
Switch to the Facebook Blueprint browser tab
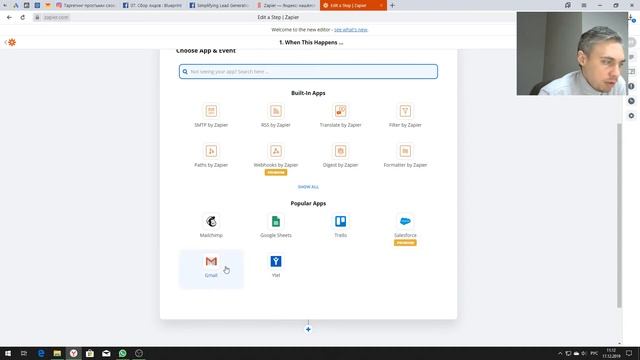tap(152, 5)
